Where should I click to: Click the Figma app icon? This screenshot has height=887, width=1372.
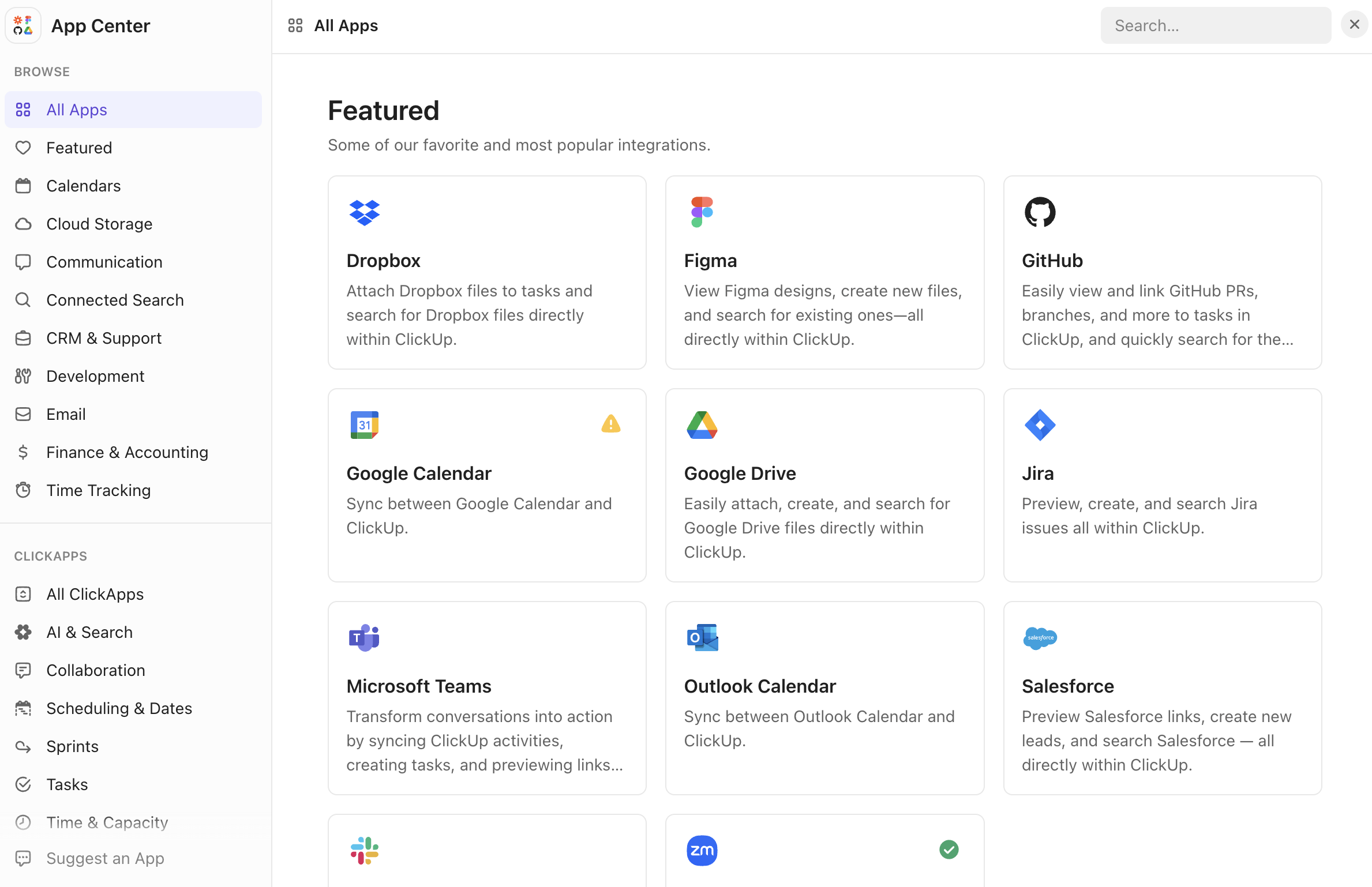tap(702, 212)
